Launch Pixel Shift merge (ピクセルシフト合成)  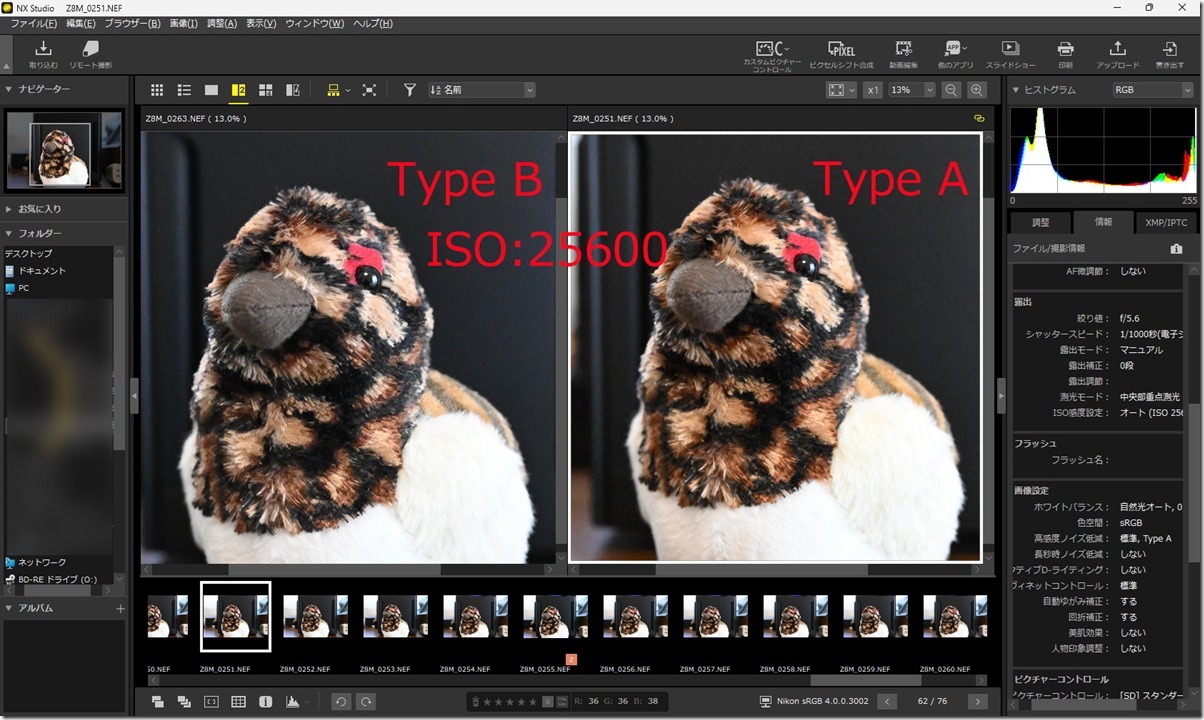[841, 54]
